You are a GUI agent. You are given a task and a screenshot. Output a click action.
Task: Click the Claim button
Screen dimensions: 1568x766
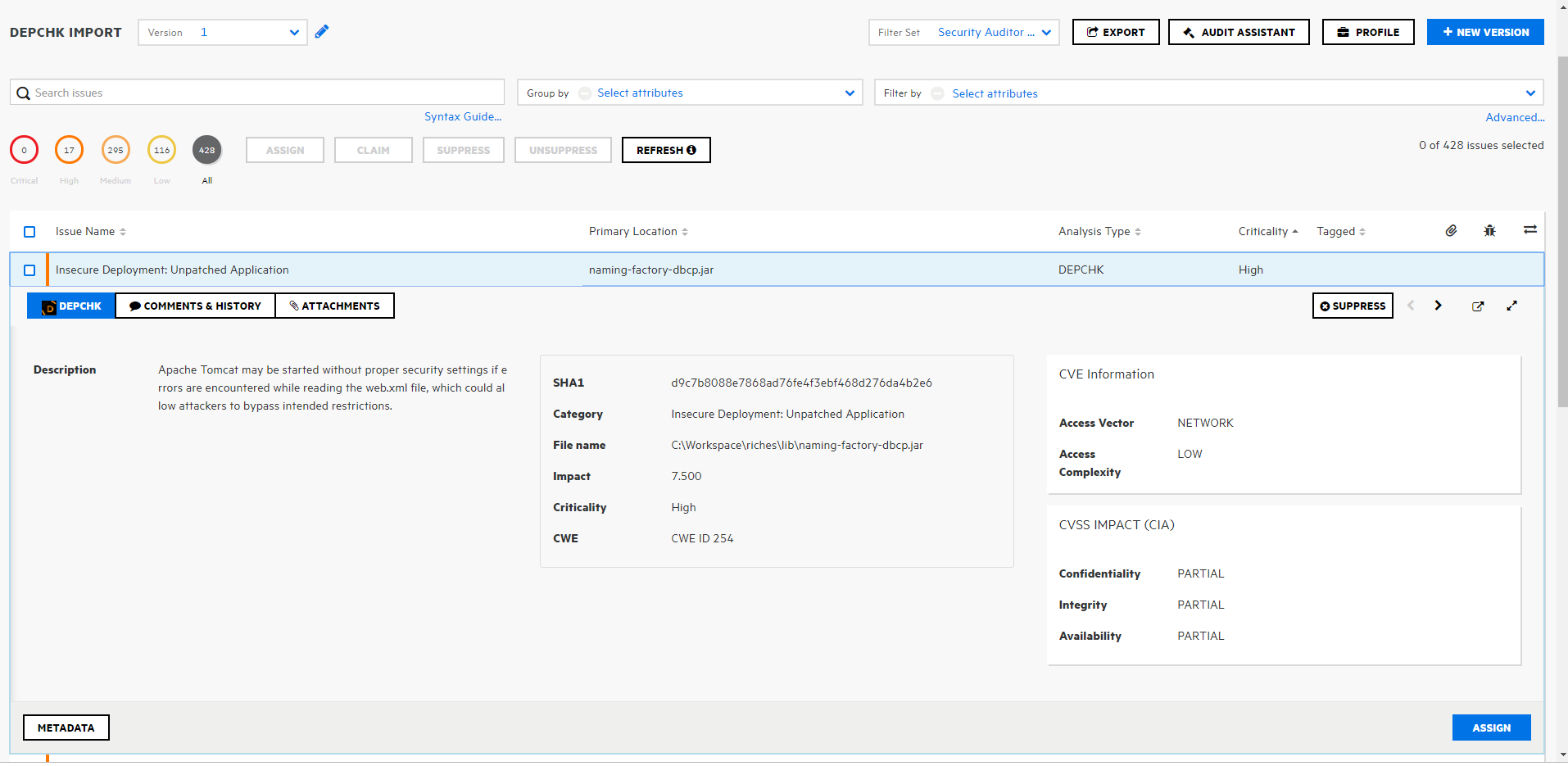(373, 150)
